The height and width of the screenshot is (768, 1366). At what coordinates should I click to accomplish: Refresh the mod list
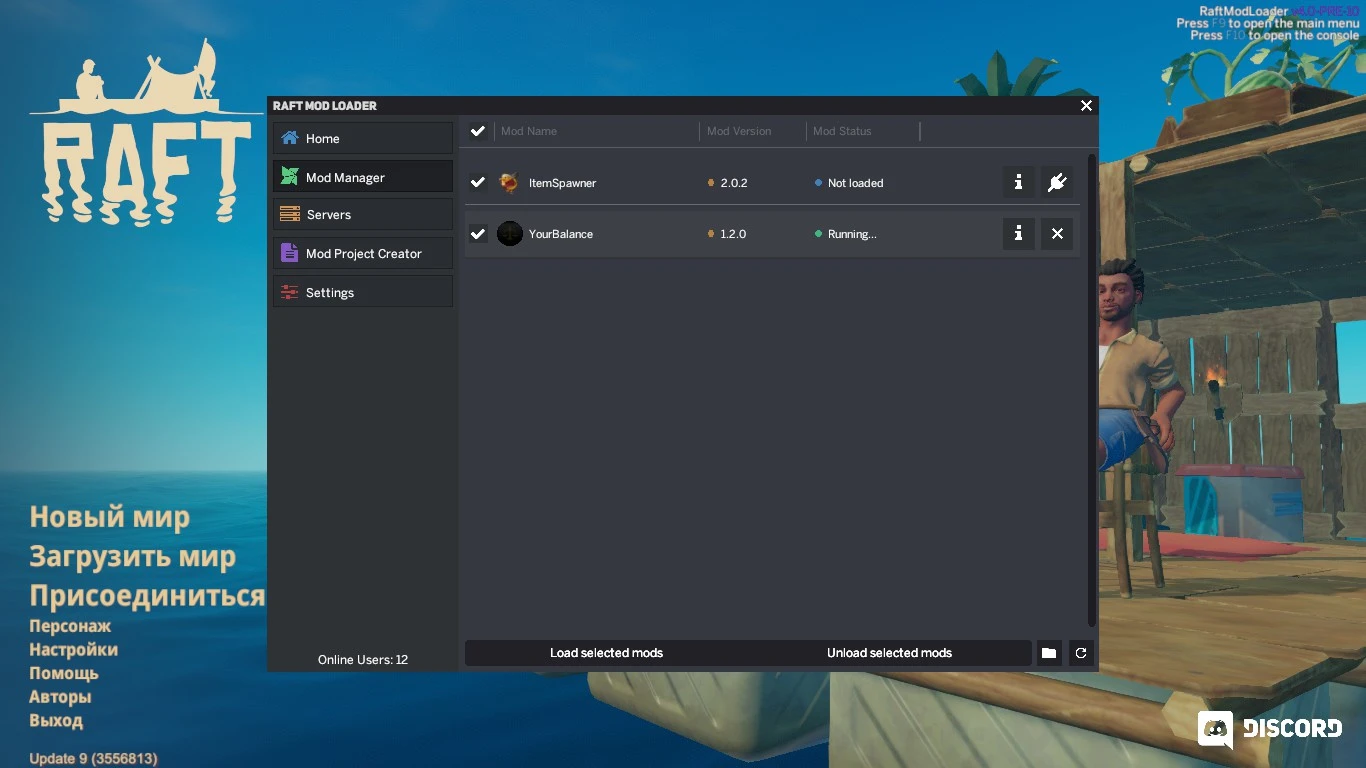(x=1081, y=653)
